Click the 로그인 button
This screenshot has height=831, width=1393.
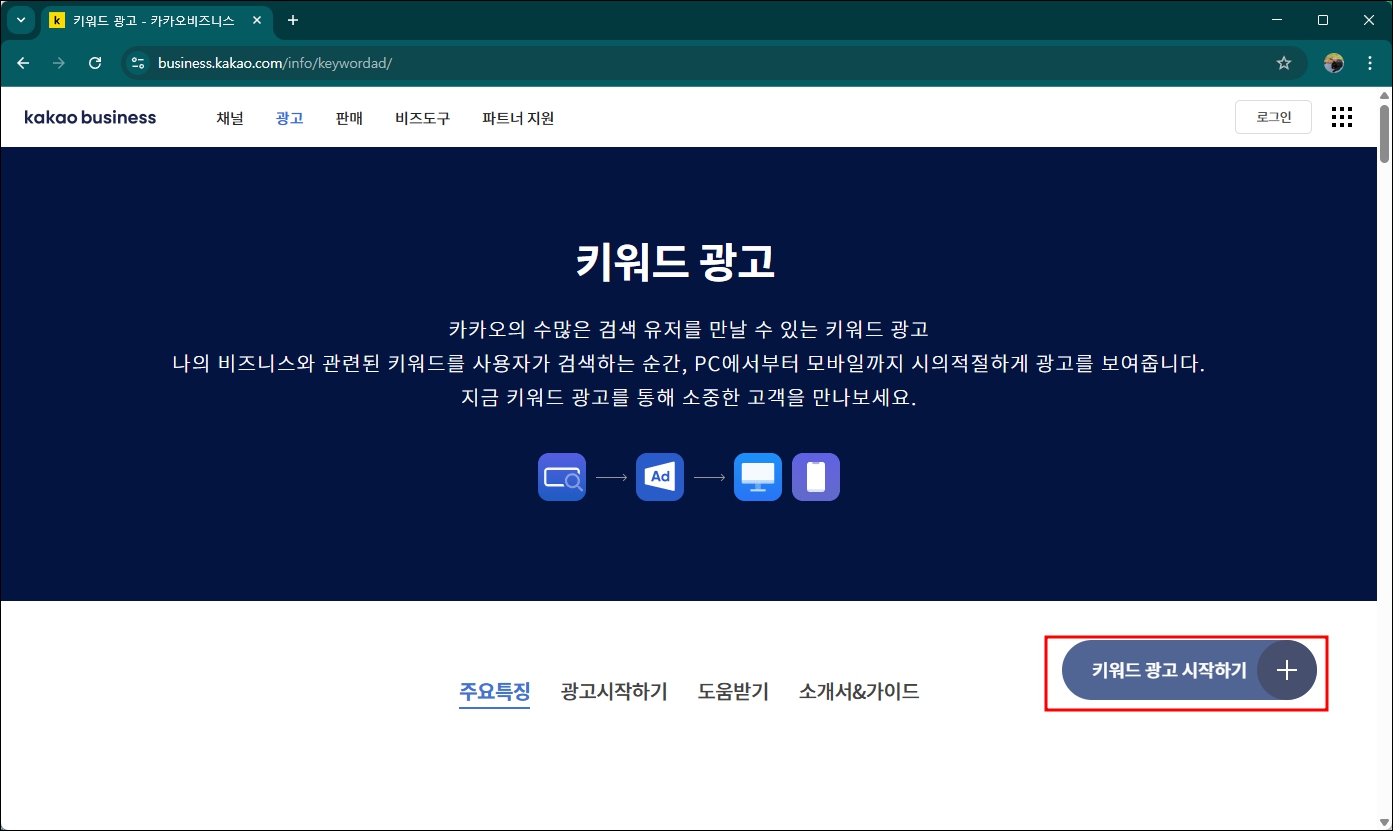point(1273,116)
